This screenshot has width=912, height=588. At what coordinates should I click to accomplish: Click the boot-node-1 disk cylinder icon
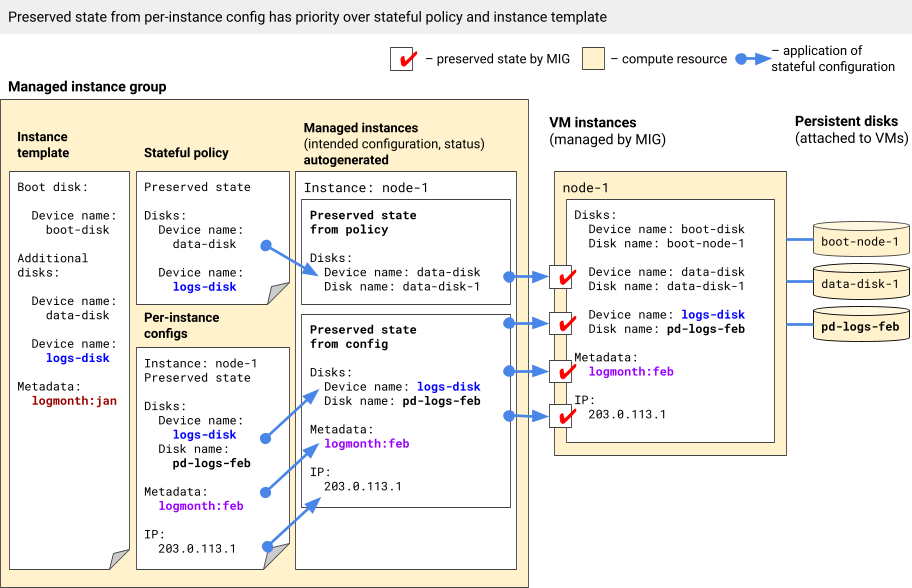[862, 239]
